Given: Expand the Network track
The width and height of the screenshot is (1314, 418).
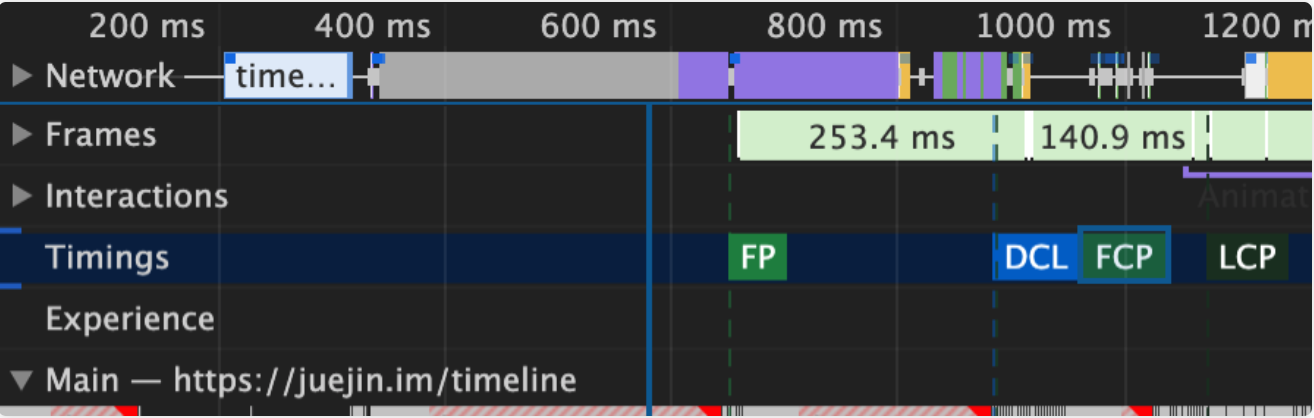Looking at the screenshot, I should pos(21,75).
